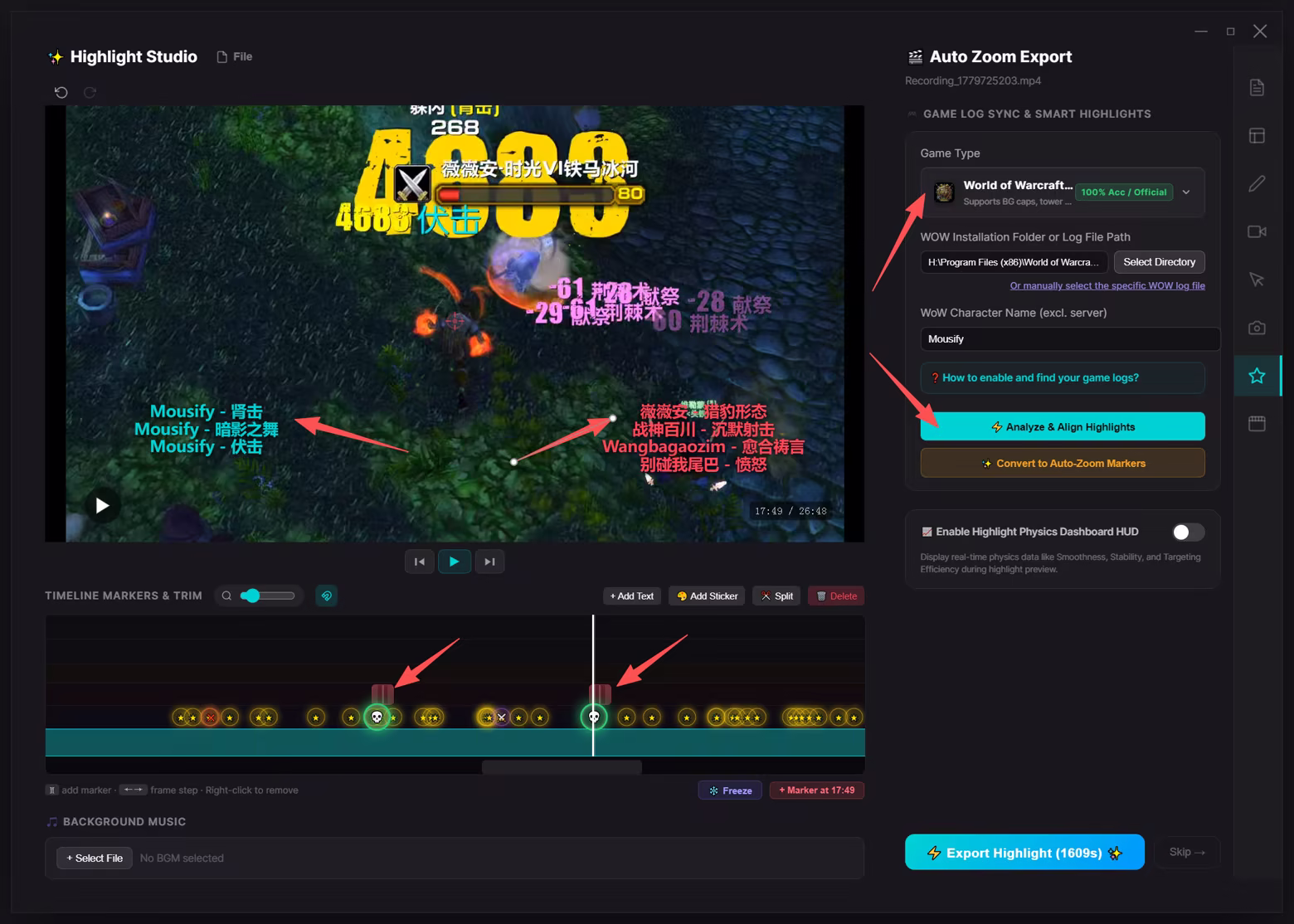The height and width of the screenshot is (924, 1294).
Task: Select the green skull marker at the playhead
Action: pyautogui.click(x=594, y=717)
